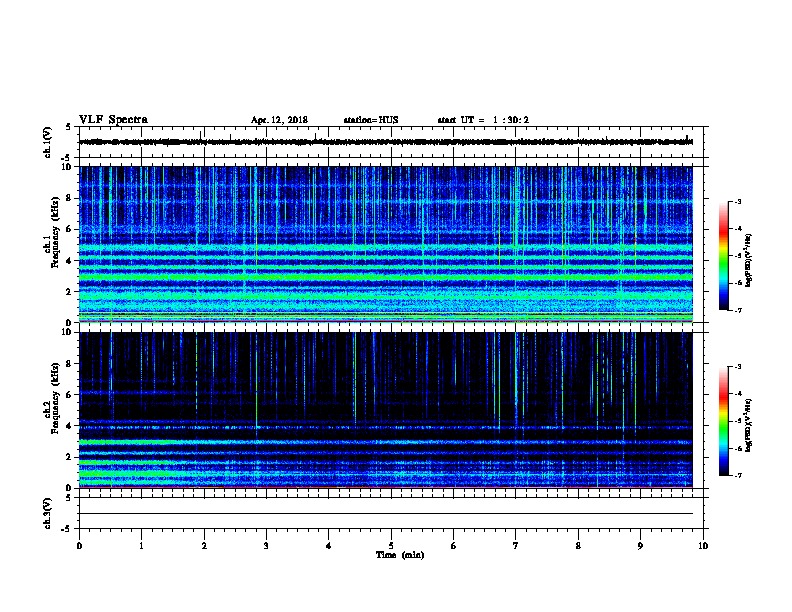Click the ch.2 spectrogram panel
Image resolution: width=792 pixels, height=612 pixels.
click(386, 410)
